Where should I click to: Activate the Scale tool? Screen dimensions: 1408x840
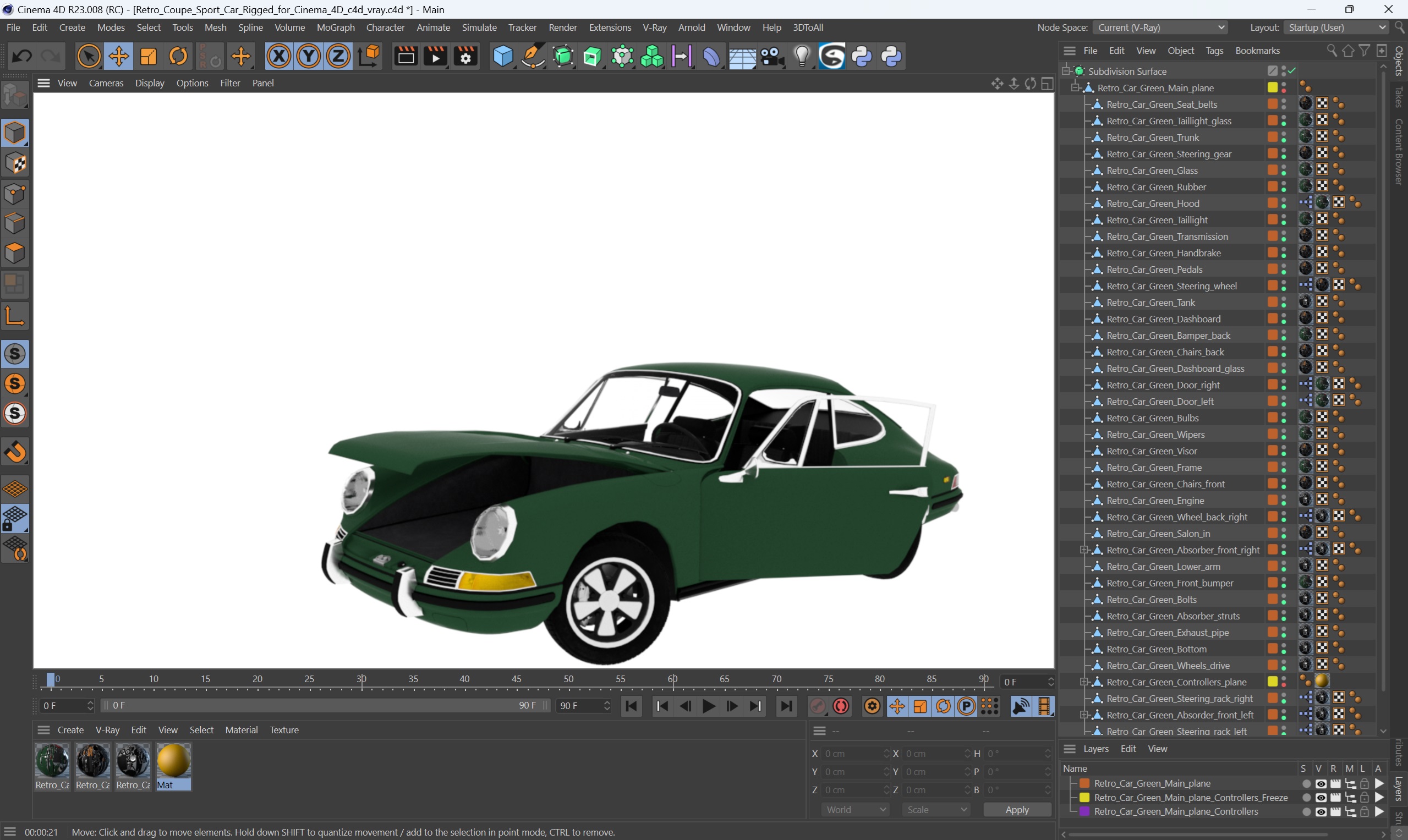[x=149, y=57]
